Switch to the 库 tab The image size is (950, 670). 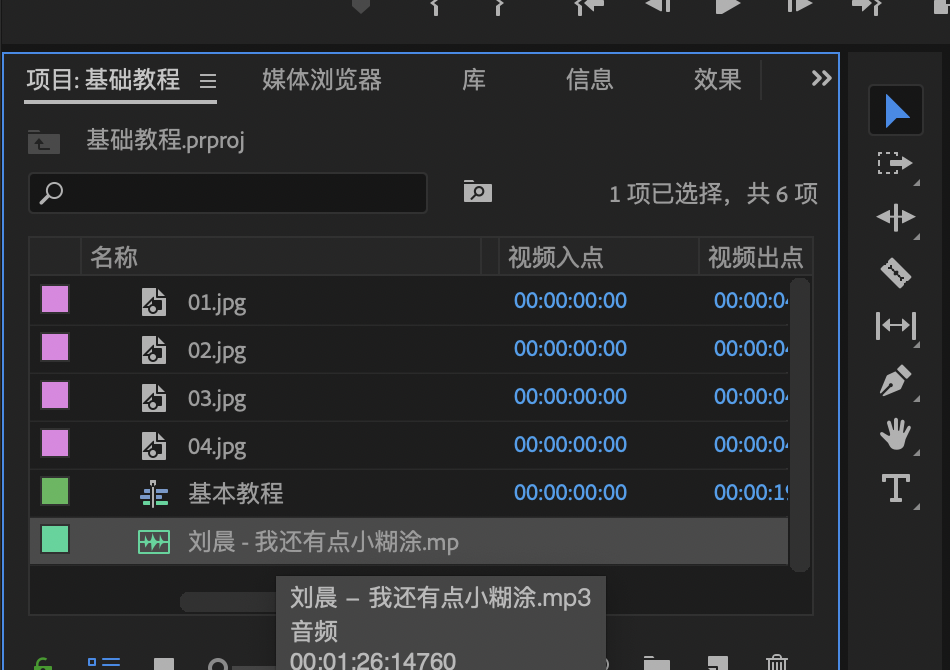coord(474,79)
